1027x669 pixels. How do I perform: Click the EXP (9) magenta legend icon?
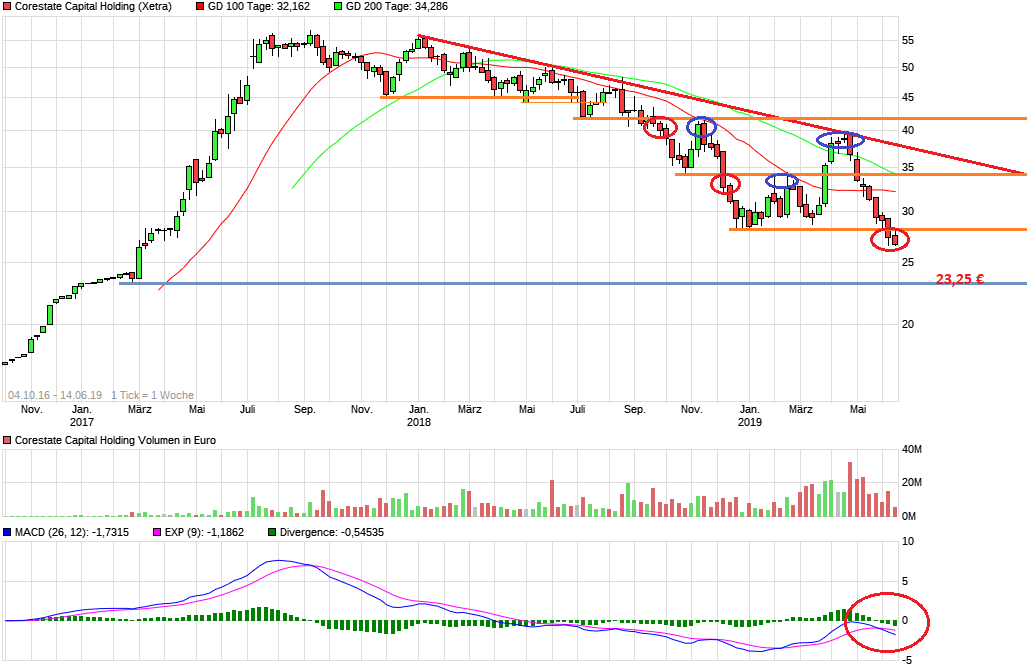(x=157, y=530)
